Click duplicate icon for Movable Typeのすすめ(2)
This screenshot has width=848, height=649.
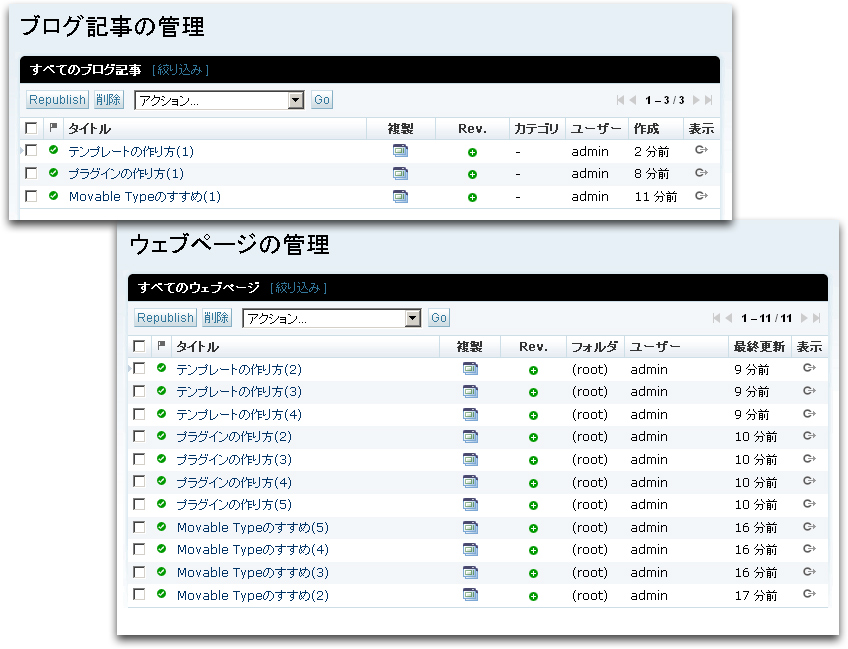click(x=471, y=595)
